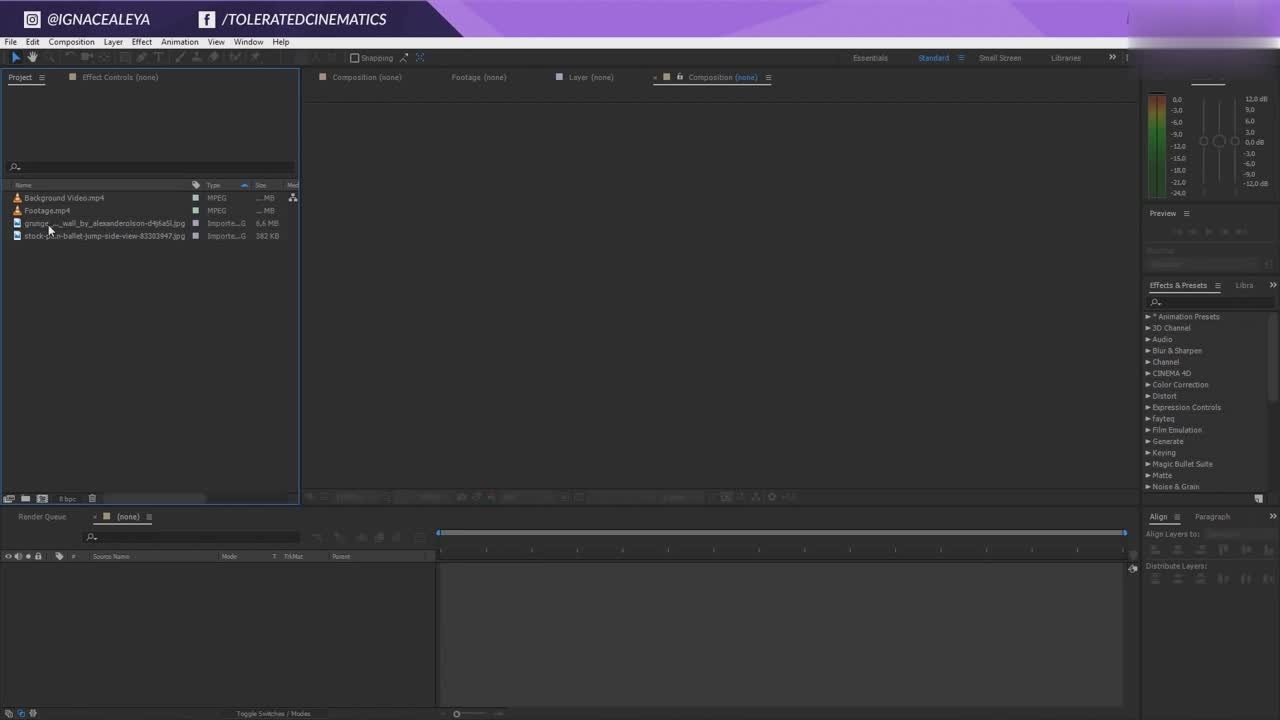Delete selected project item with trash icon

(x=92, y=499)
